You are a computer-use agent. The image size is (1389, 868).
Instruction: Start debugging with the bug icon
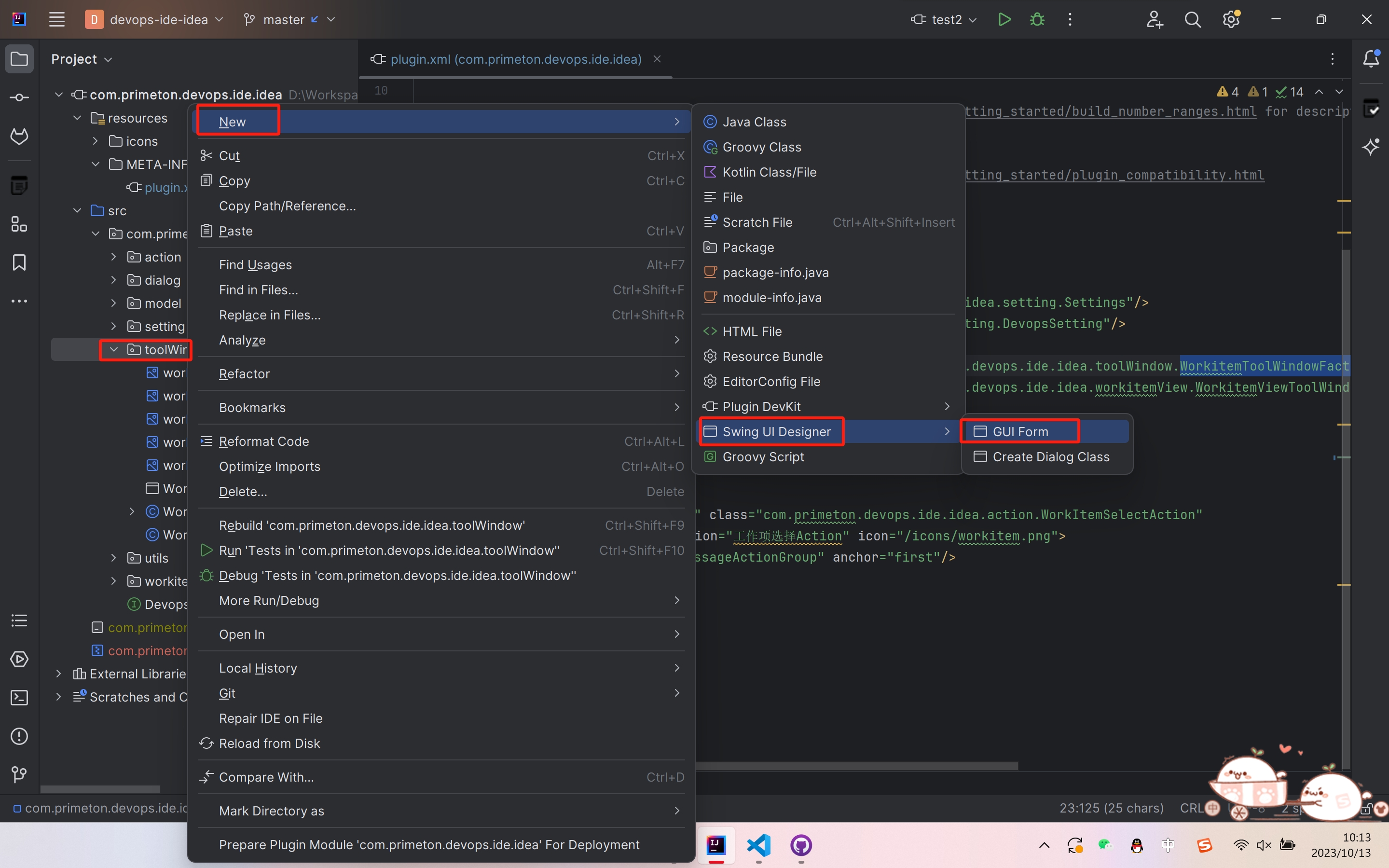1038,19
